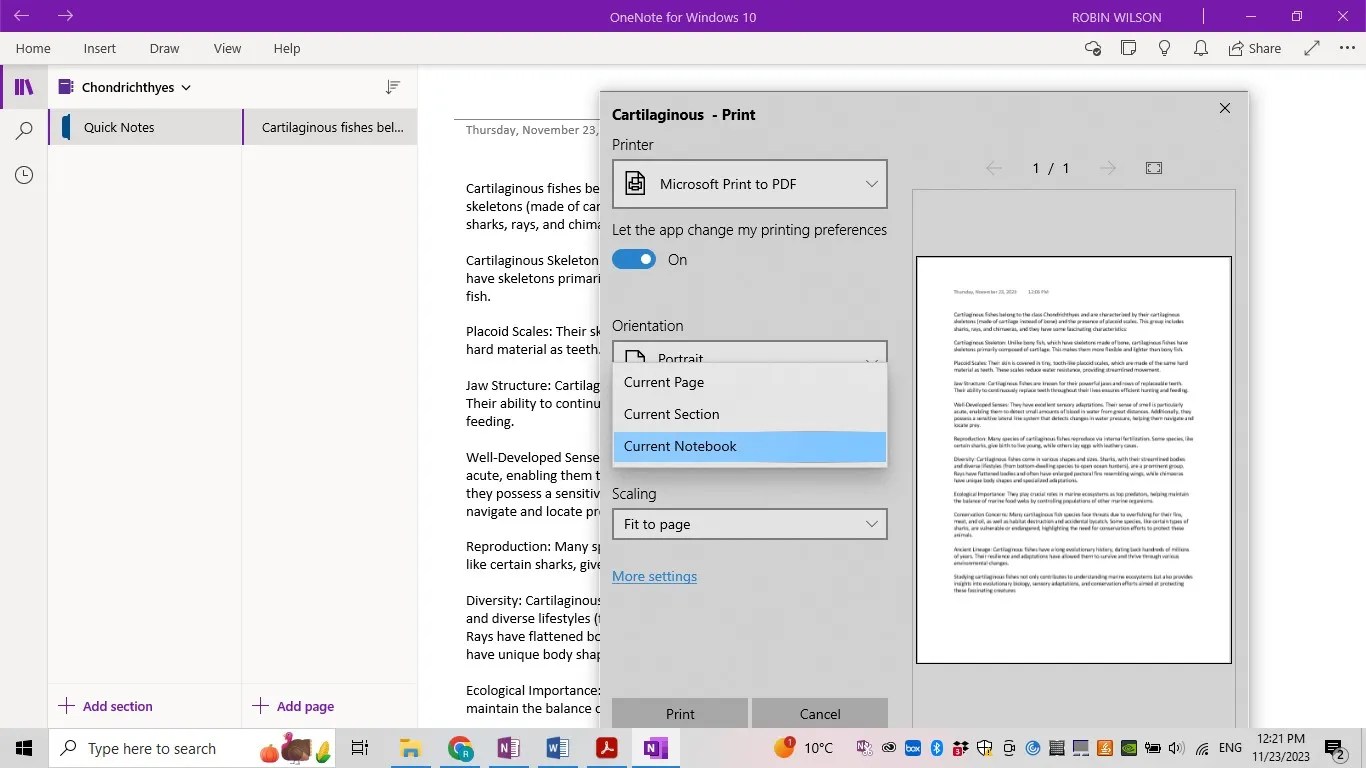Open notifications via the bell icon
The height and width of the screenshot is (768, 1366).
click(x=1200, y=48)
